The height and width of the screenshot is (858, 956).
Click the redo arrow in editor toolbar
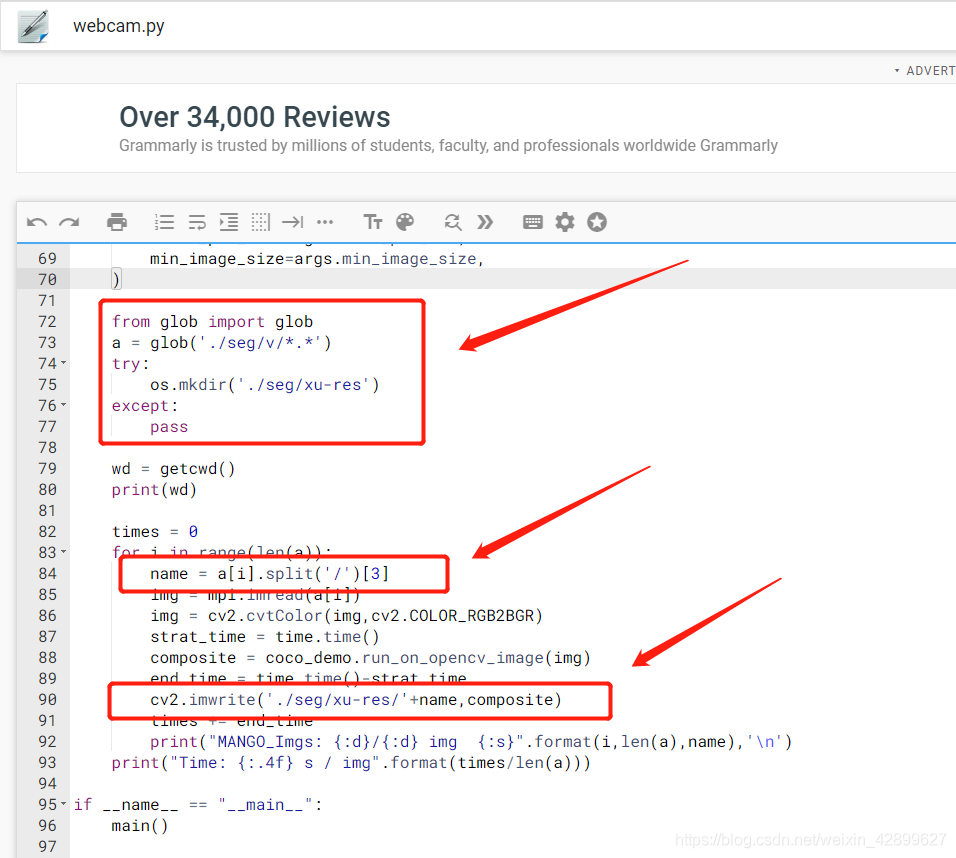coord(69,223)
